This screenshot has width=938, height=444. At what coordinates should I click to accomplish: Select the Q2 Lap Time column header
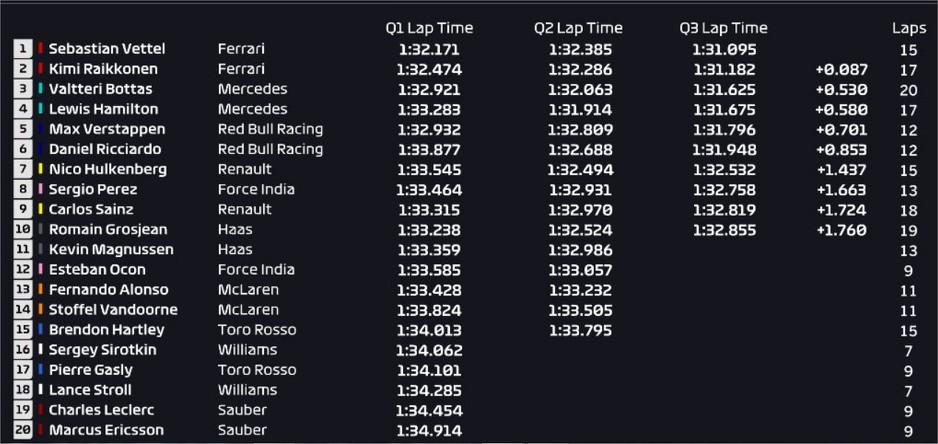578,28
